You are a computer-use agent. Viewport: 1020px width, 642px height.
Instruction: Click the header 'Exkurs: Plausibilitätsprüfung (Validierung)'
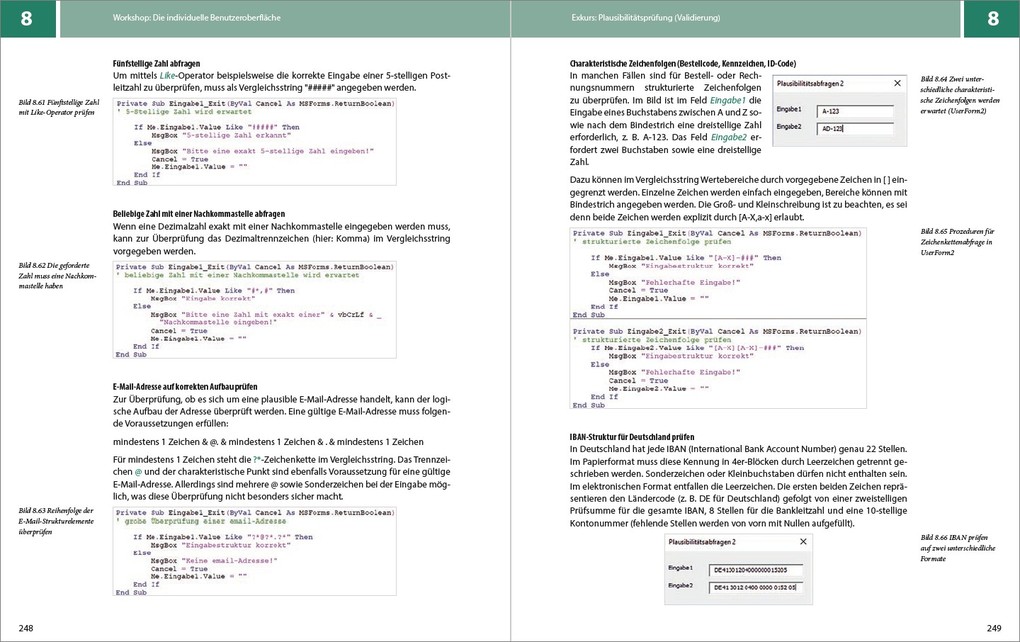pos(645,18)
